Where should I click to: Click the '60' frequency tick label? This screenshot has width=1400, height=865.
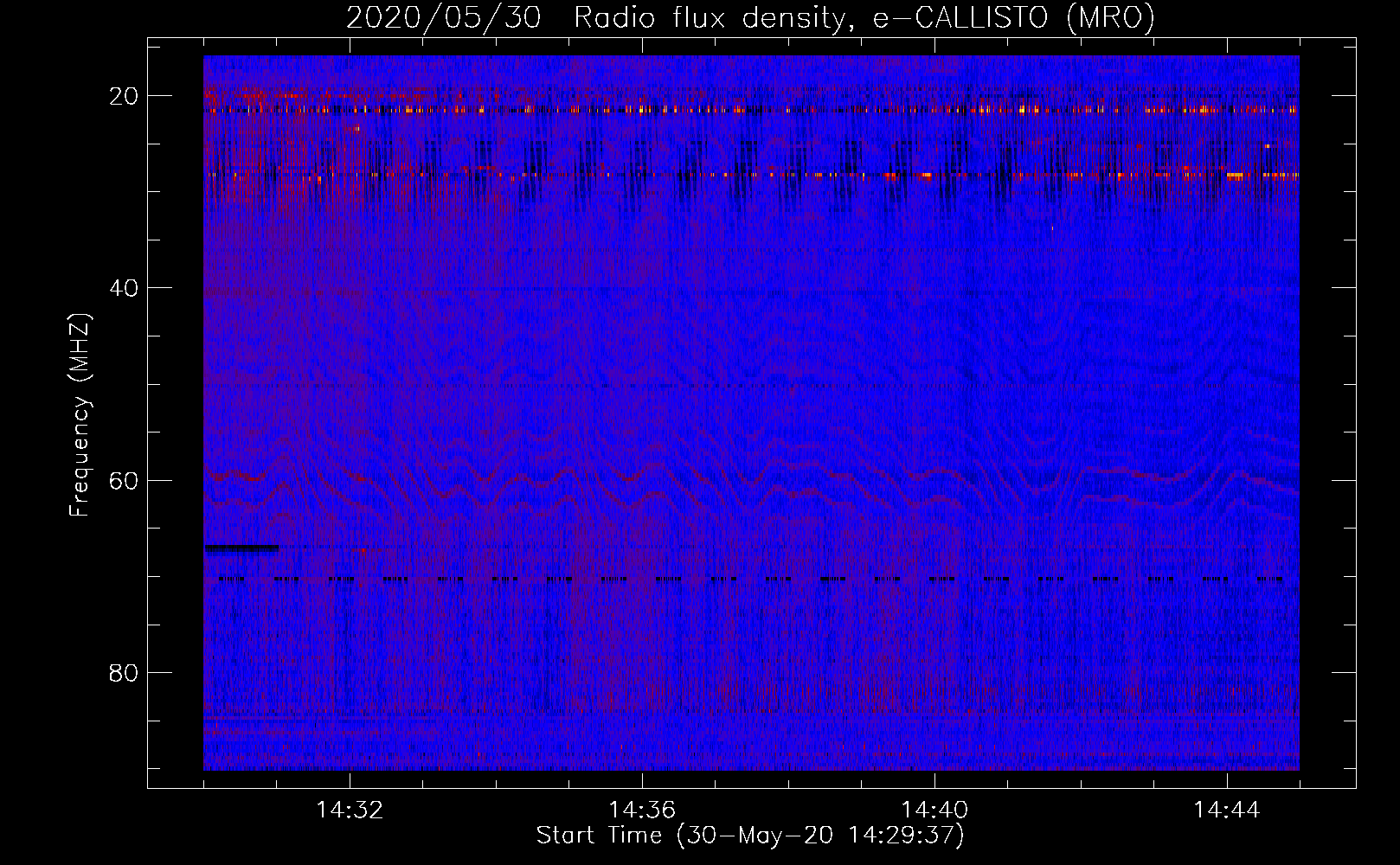point(124,480)
